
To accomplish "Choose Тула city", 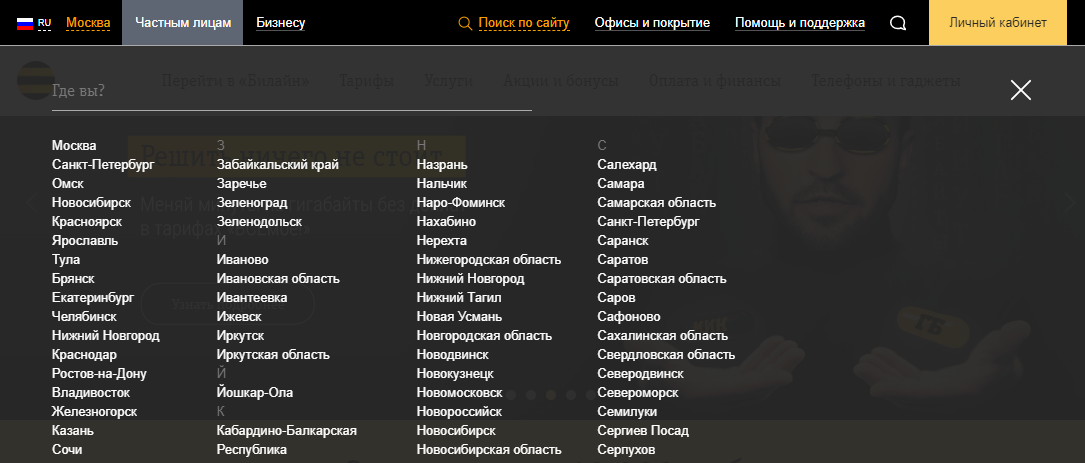I will click(66, 260).
